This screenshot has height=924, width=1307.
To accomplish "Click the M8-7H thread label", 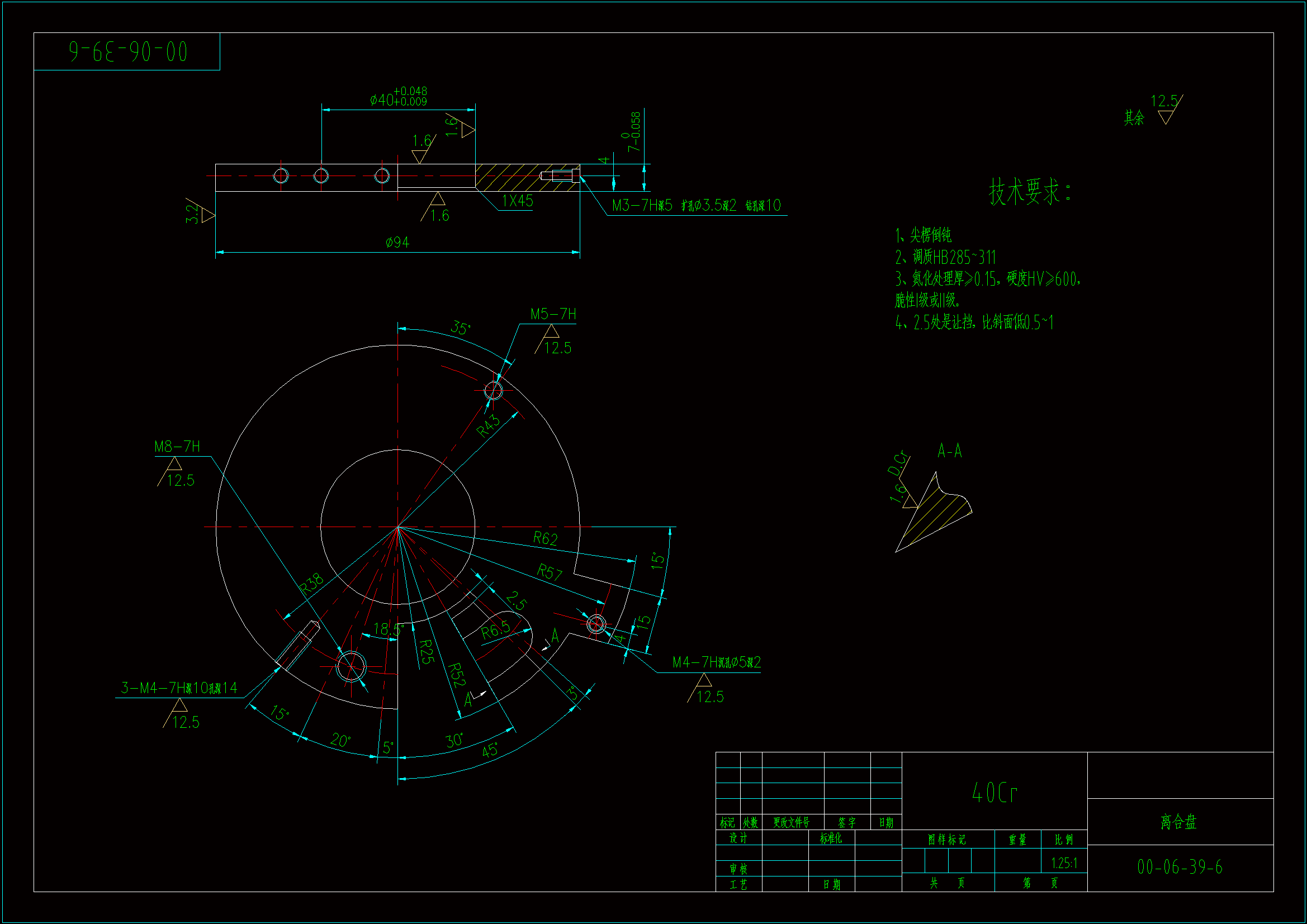I will coord(177,446).
